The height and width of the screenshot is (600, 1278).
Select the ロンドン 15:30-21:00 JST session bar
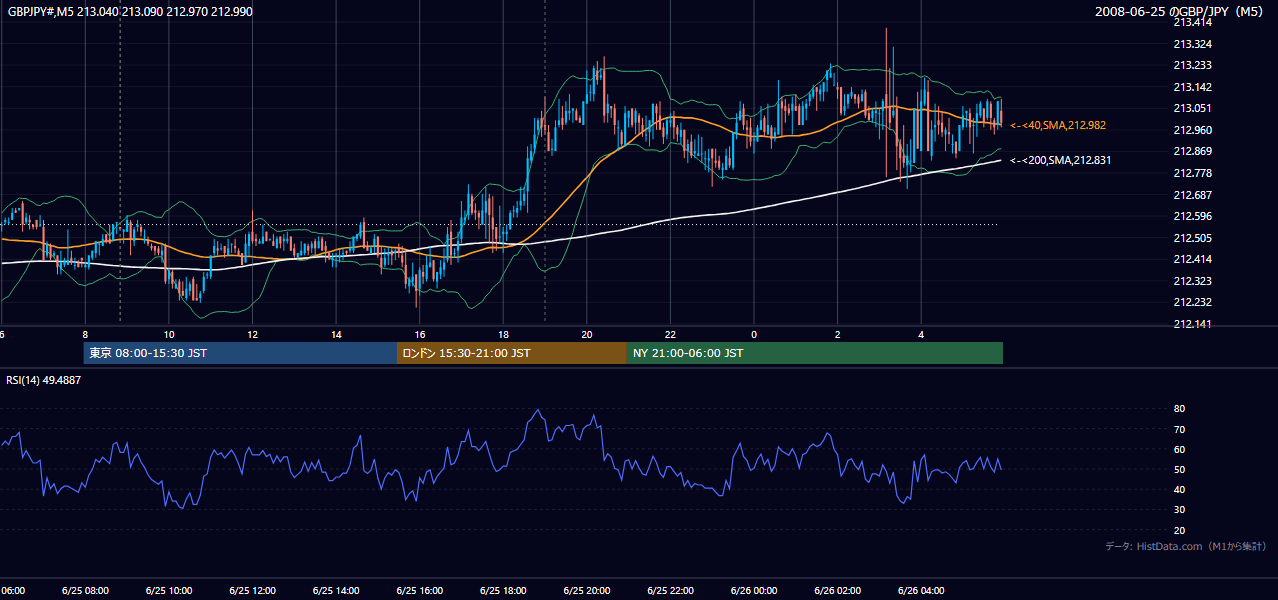tap(512, 353)
